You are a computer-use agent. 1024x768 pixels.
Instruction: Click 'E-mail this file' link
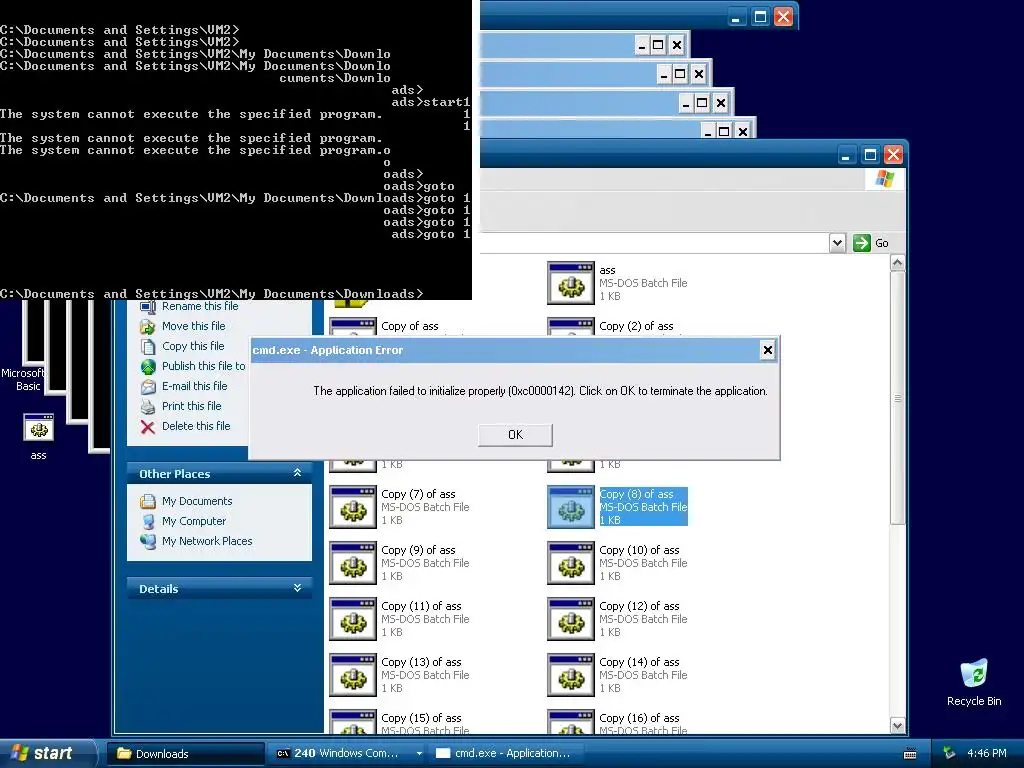click(195, 386)
